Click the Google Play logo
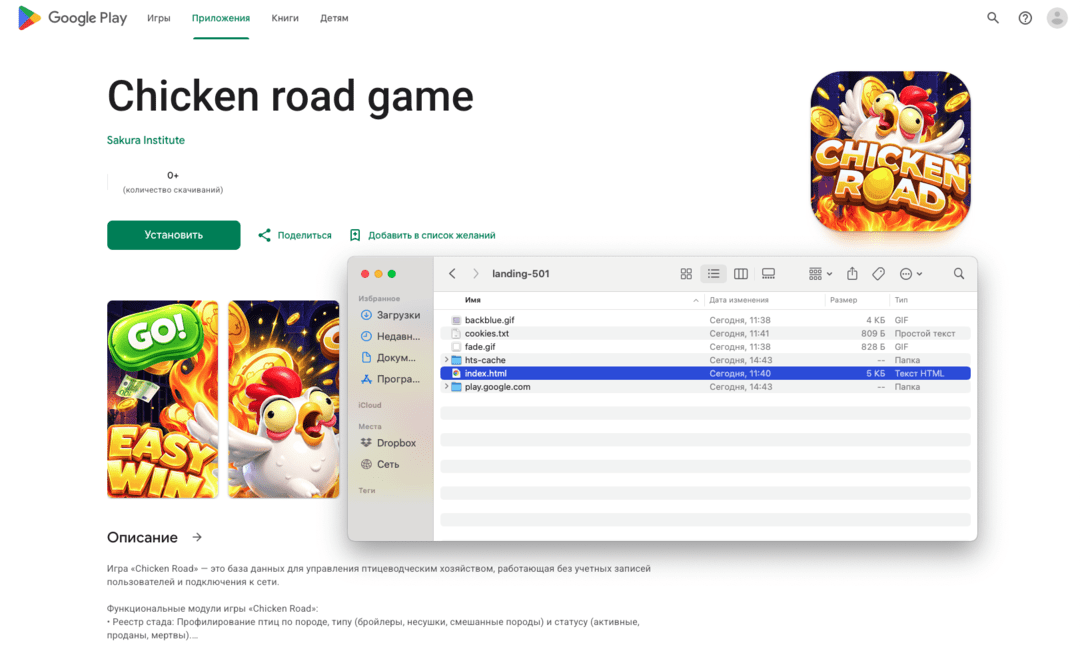 pos(72,18)
